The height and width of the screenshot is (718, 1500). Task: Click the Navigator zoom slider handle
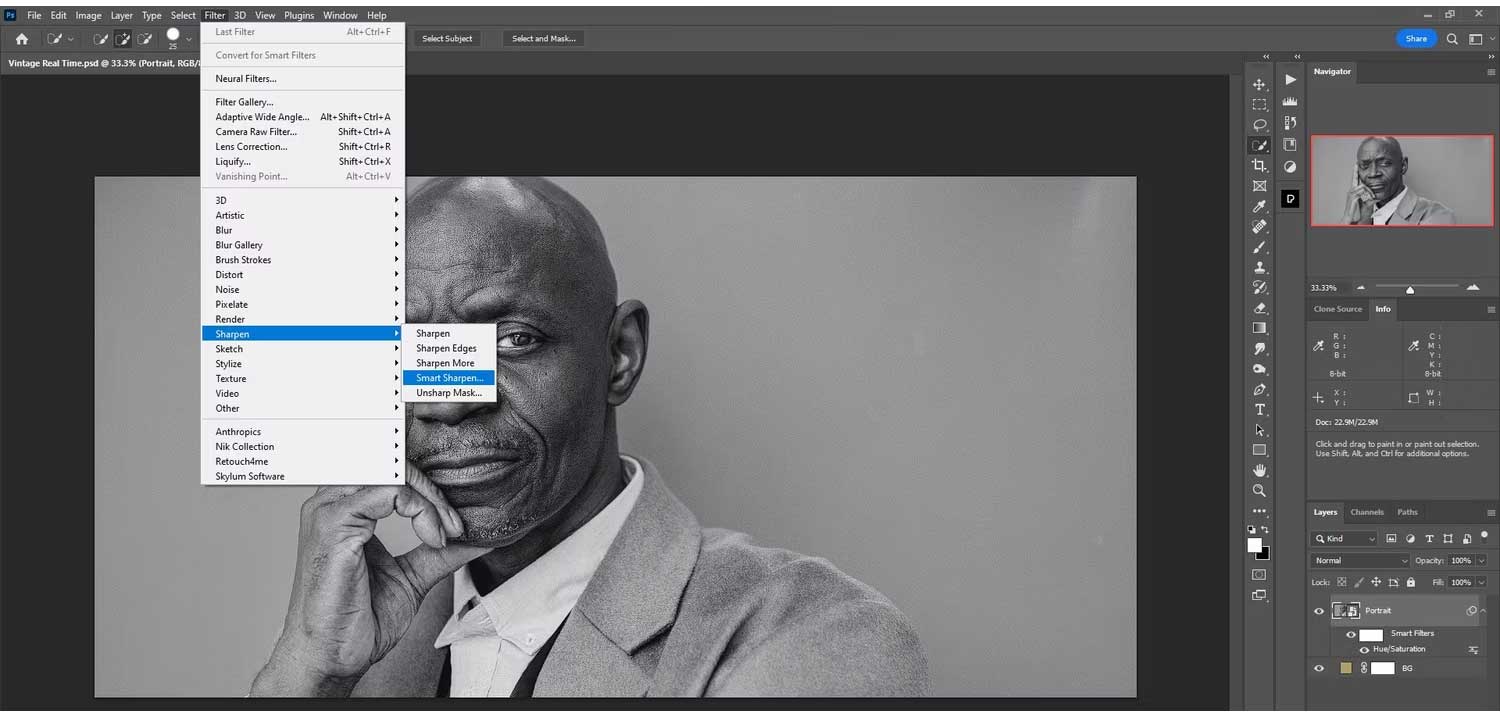coord(1410,289)
